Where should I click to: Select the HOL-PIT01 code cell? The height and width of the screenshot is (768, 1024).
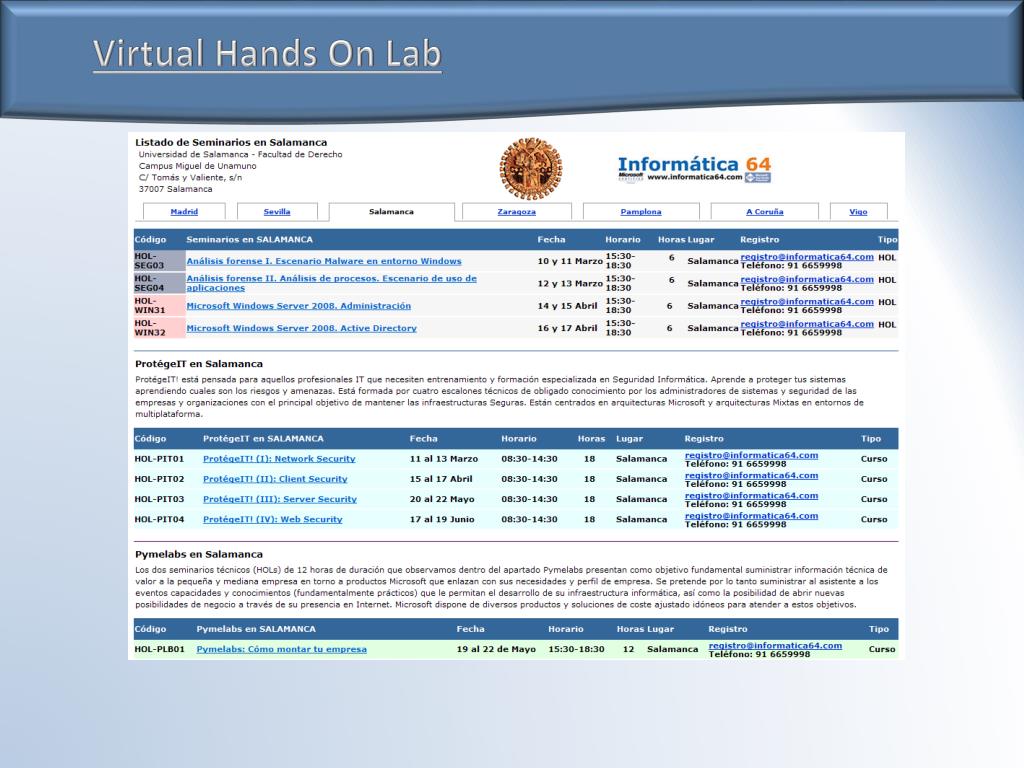coord(159,459)
